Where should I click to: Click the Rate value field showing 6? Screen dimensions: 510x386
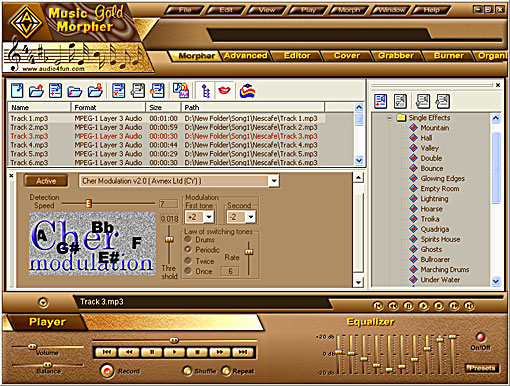pyautogui.click(x=230, y=271)
